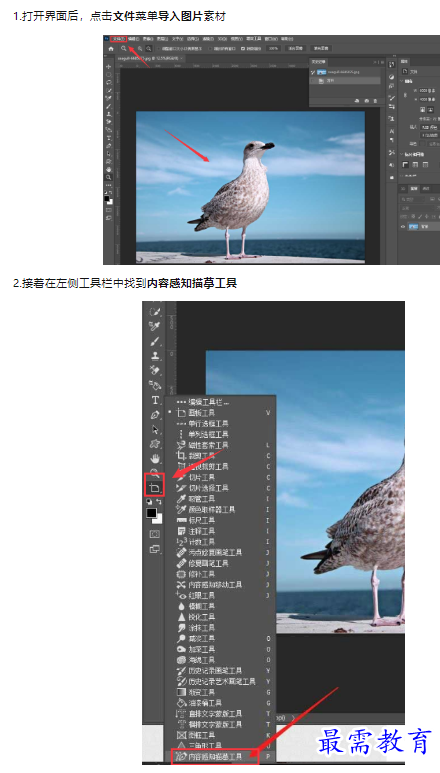
Task: Choose 红眼工具 in the tool flyout
Action: pos(195,596)
